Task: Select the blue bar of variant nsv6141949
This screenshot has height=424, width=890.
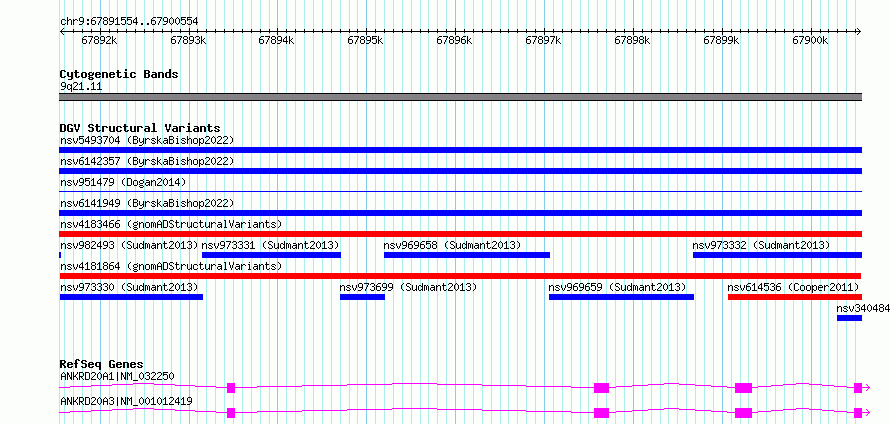Action: (460, 213)
